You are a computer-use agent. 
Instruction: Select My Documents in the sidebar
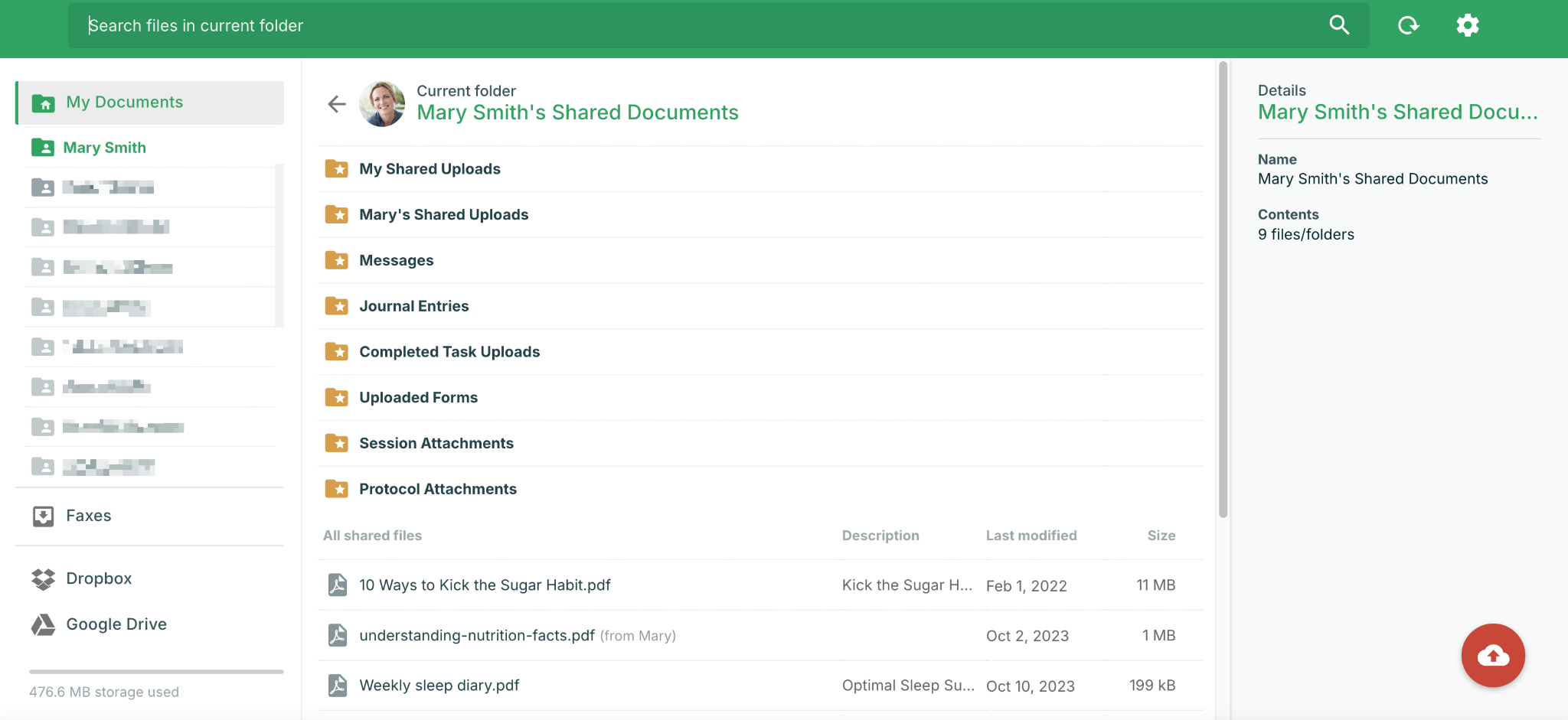coord(124,103)
